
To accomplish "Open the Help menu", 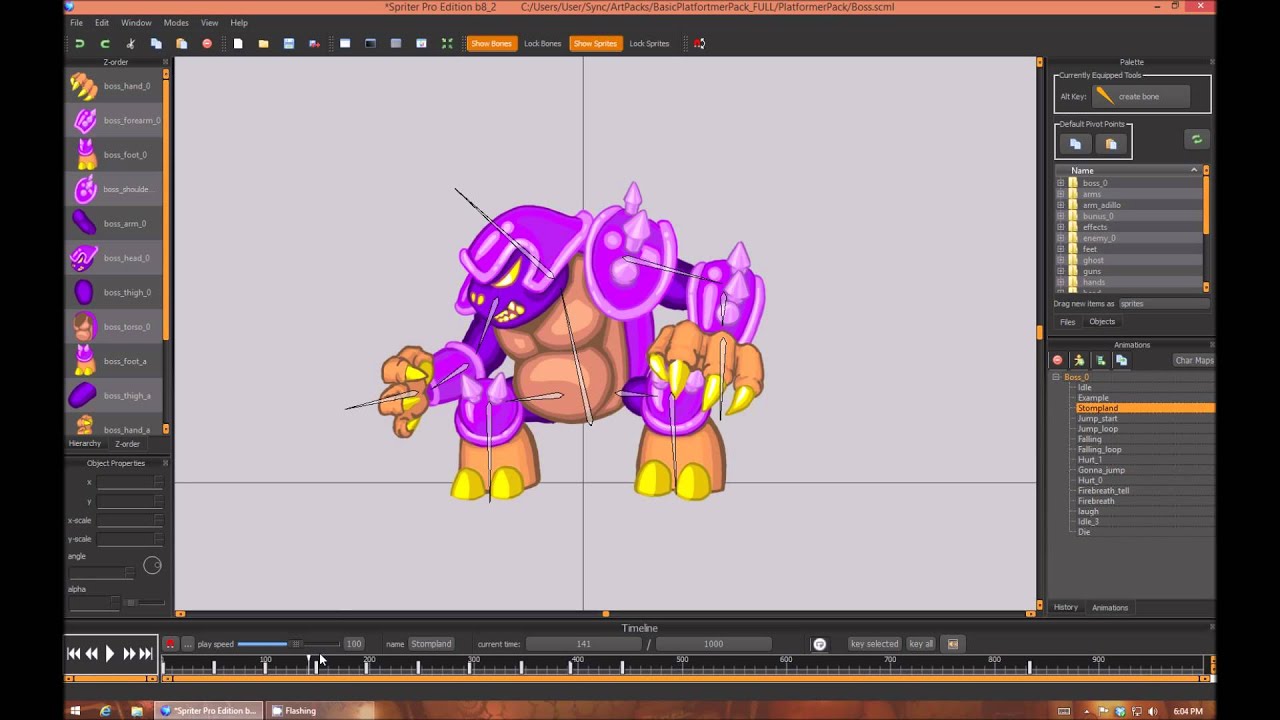I will coord(239,22).
